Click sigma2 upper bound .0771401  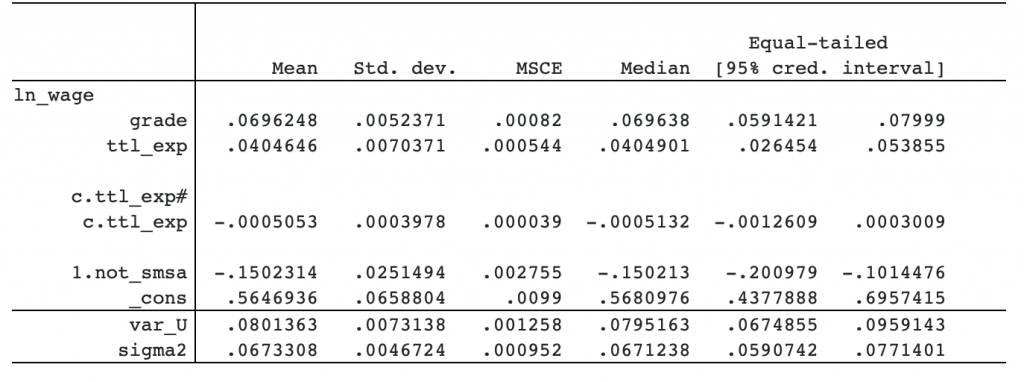point(899,351)
